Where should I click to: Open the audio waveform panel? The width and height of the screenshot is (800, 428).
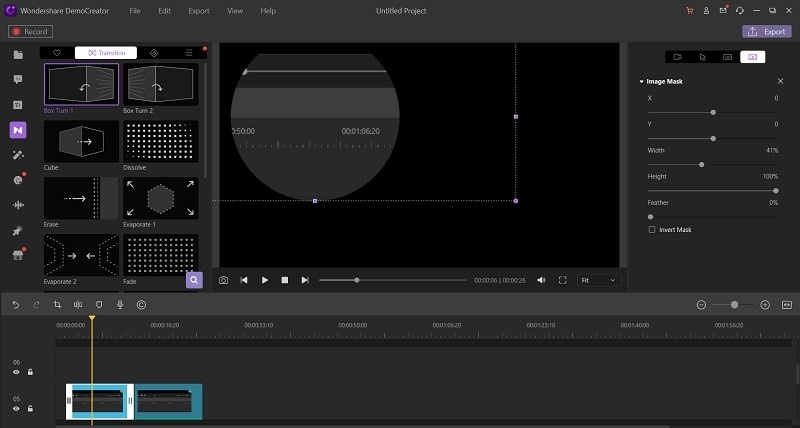[x=18, y=205]
